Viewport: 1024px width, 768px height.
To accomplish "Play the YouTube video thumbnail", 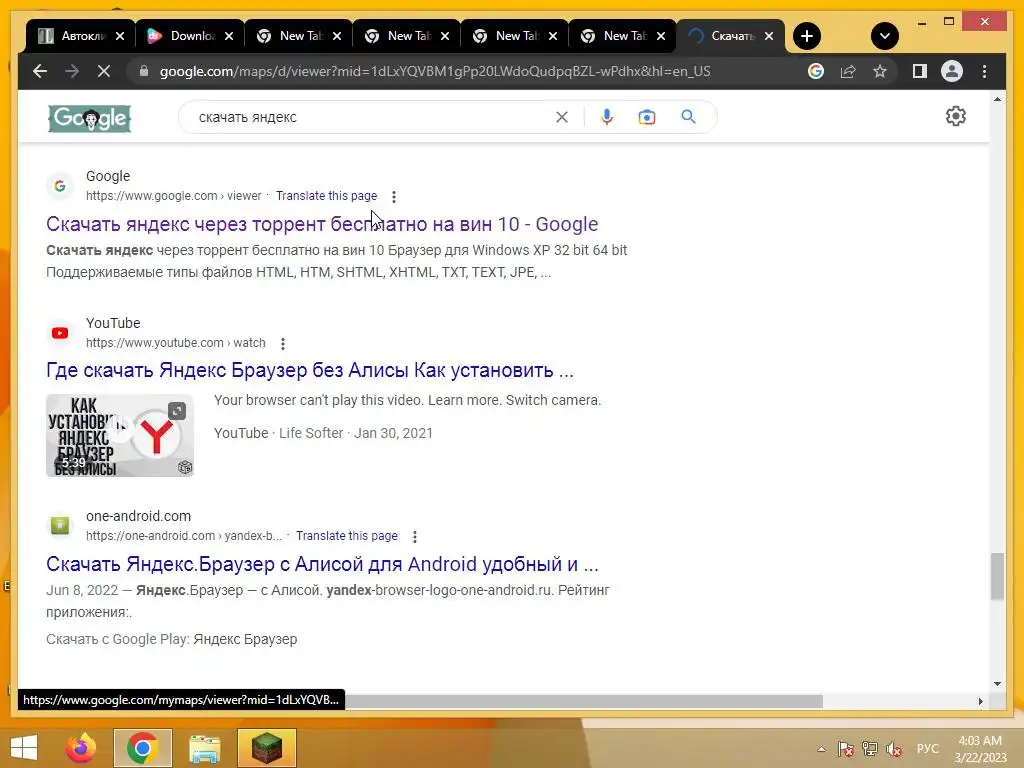I will coord(120,436).
